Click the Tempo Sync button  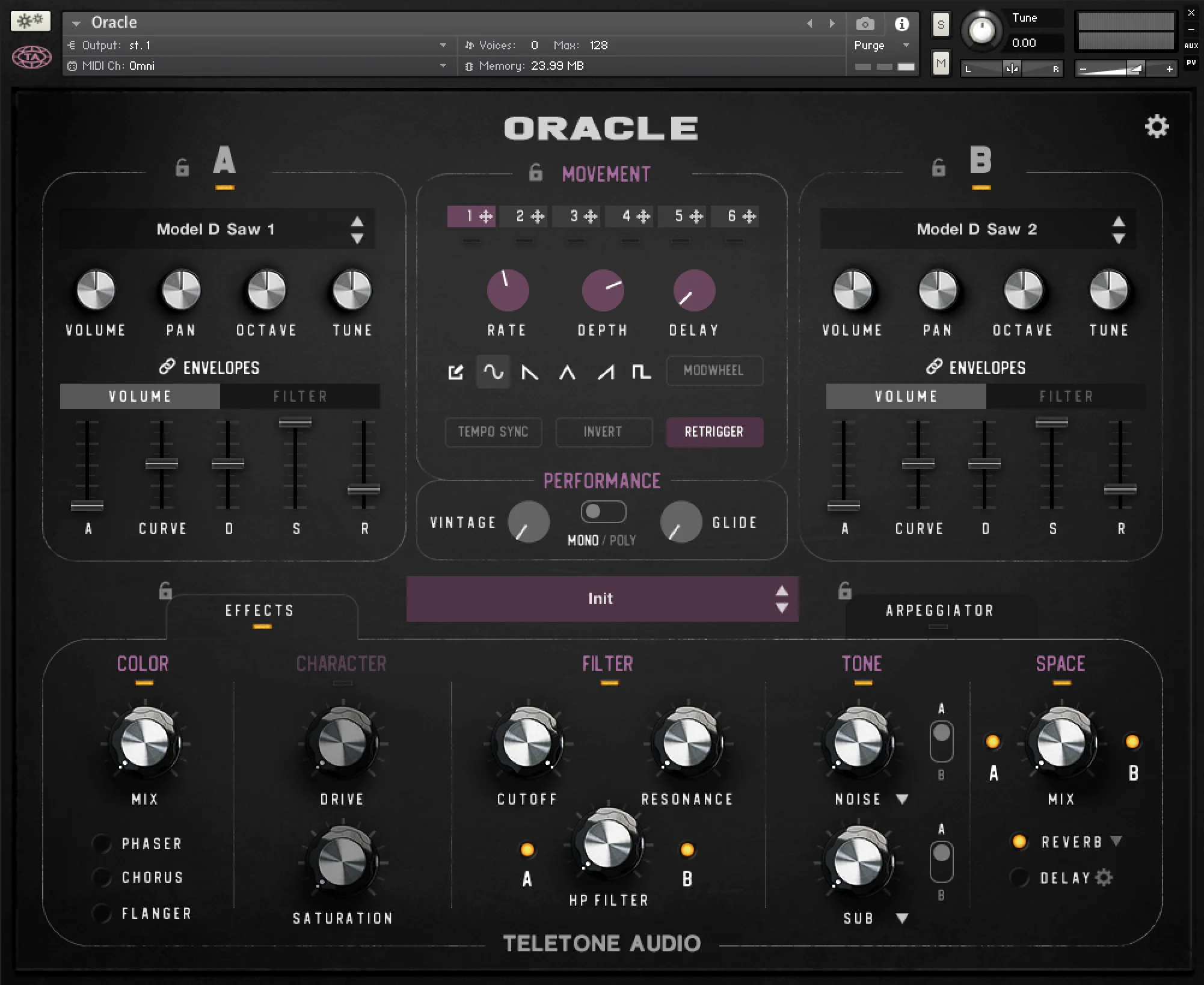click(493, 432)
